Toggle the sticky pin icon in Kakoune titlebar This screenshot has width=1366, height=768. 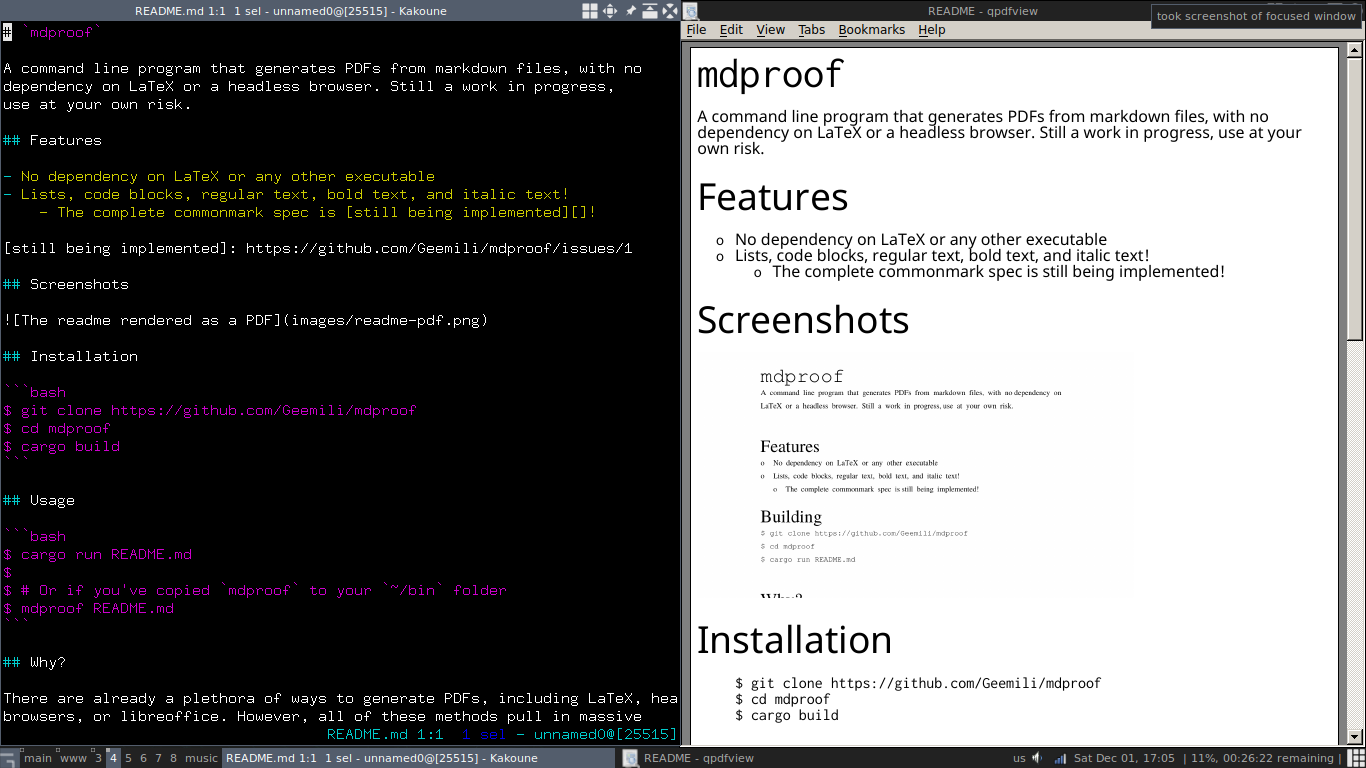pos(631,11)
